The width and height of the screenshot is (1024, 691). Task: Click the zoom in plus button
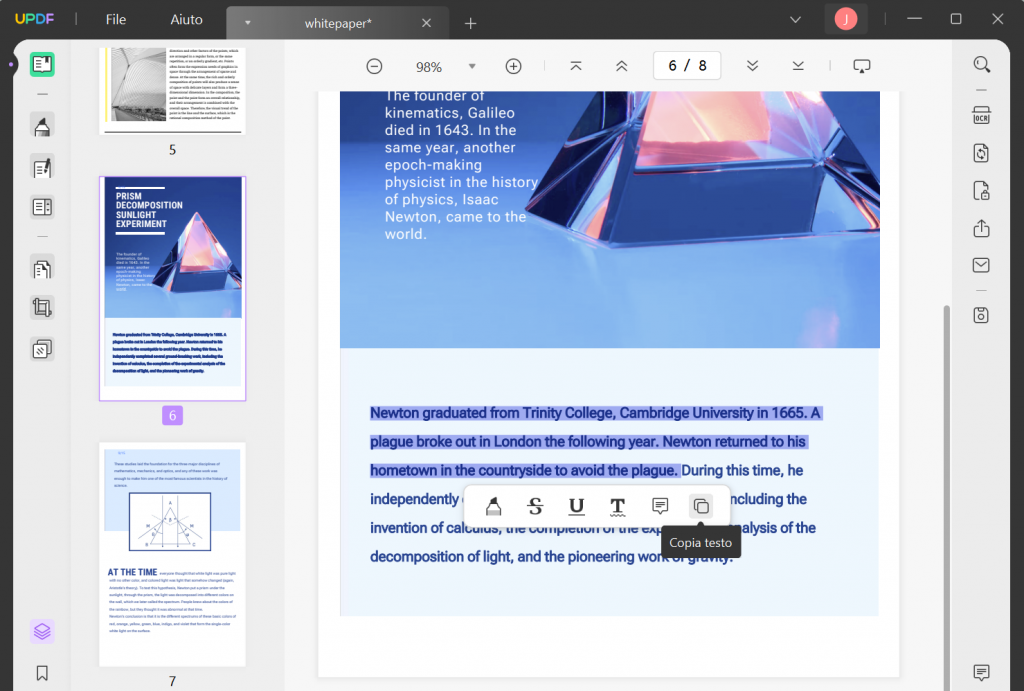coord(513,66)
